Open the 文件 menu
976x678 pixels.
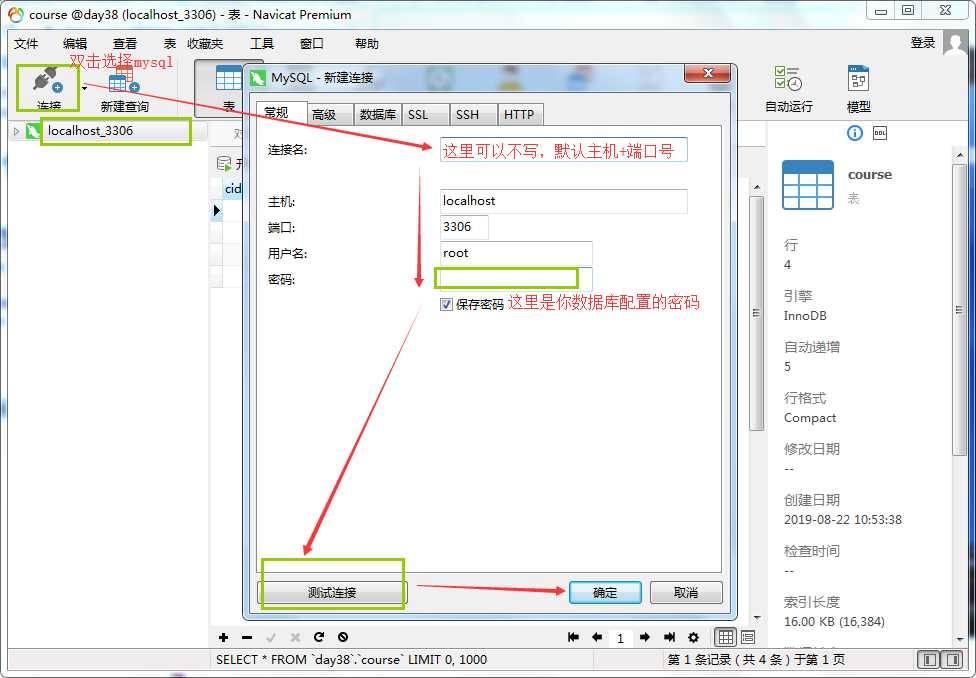[x=26, y=44]
